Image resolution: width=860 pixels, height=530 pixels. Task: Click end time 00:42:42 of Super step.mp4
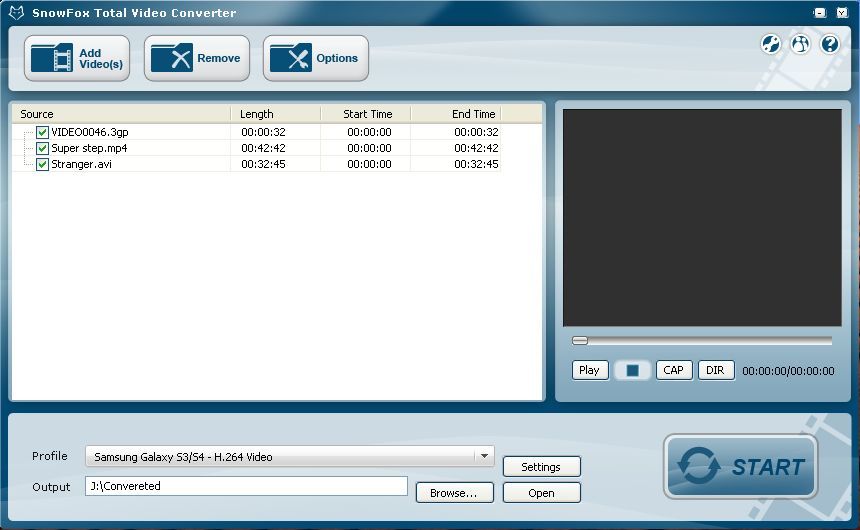coord(476,148)
